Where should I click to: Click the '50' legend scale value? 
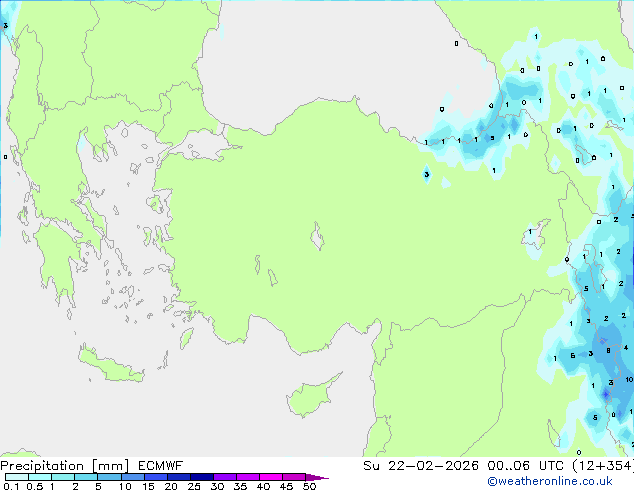click(x=309, y=486)
